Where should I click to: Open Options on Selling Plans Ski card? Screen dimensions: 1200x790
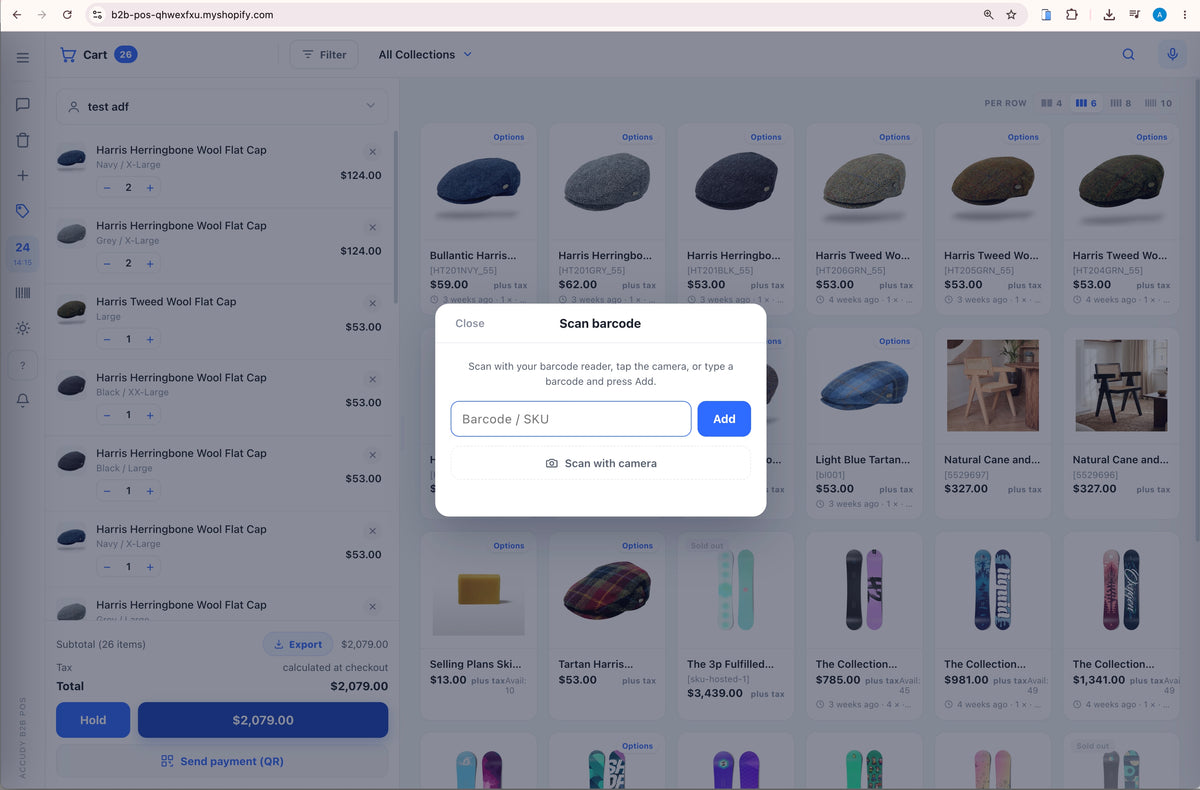[508, 546]
